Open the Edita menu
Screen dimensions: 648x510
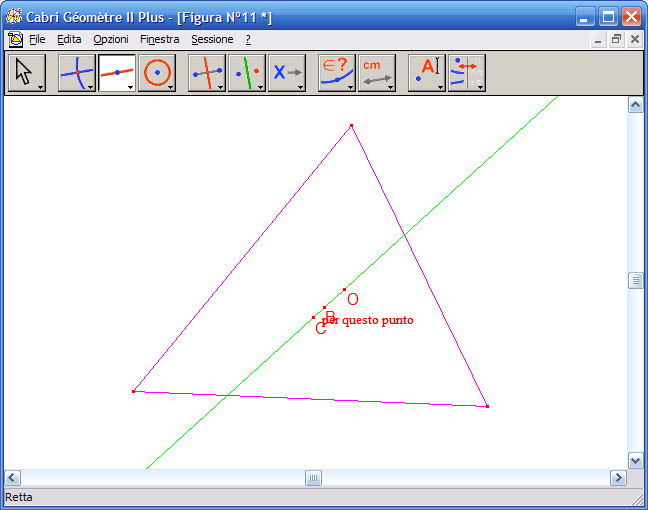click(x=69, y=39)
